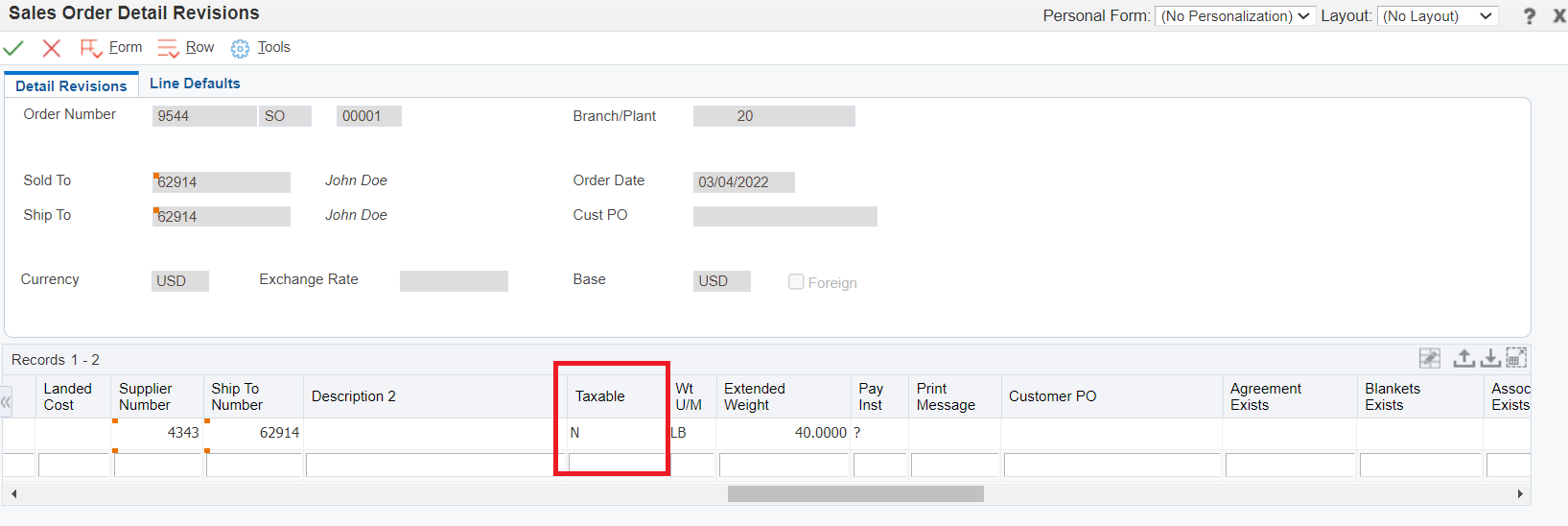Switch to the Line Defaults tab
Viewport: 1568px width, 526px height.
tap(195, 84)
